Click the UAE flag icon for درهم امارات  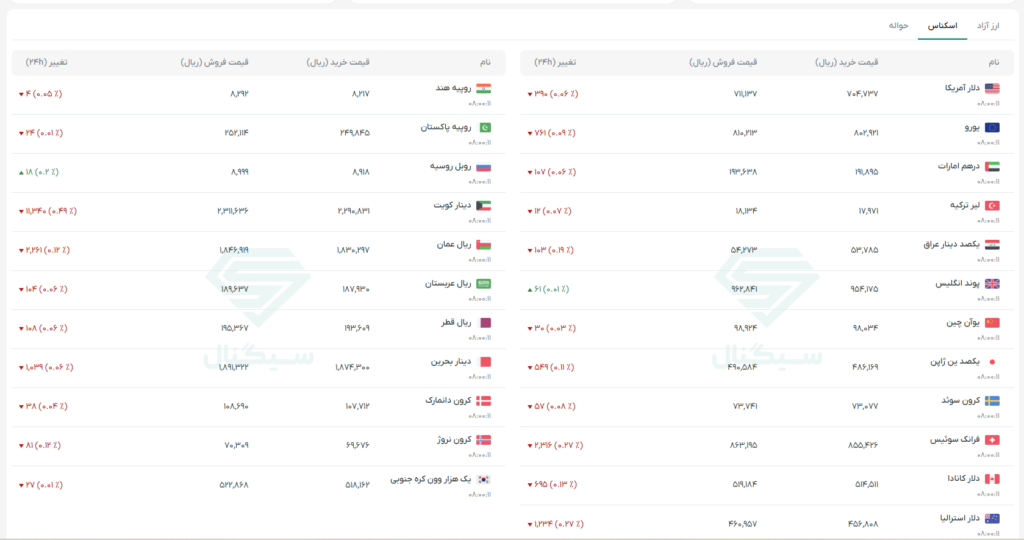tap(992, 167)
